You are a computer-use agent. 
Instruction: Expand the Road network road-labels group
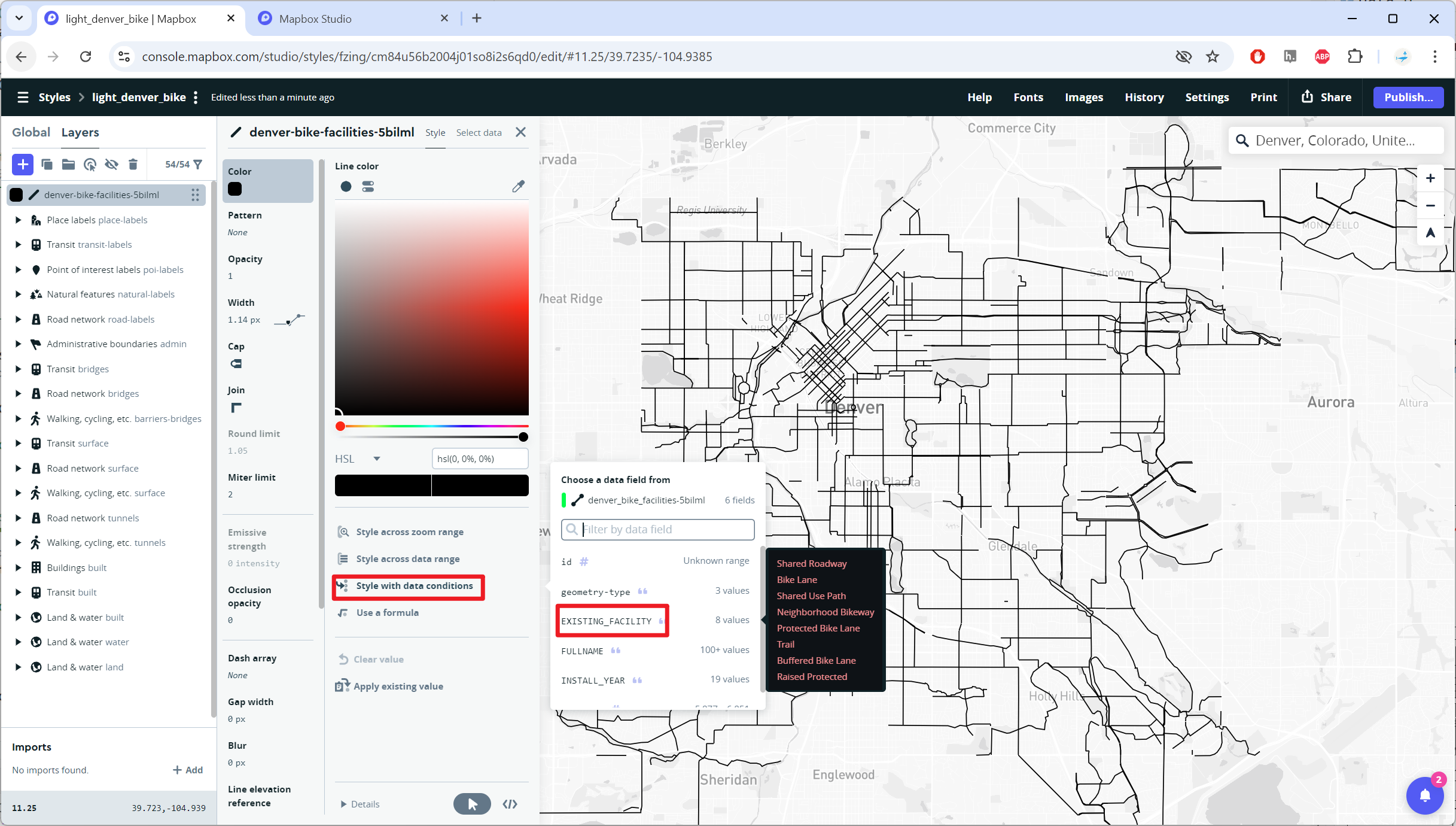[18, 319]
